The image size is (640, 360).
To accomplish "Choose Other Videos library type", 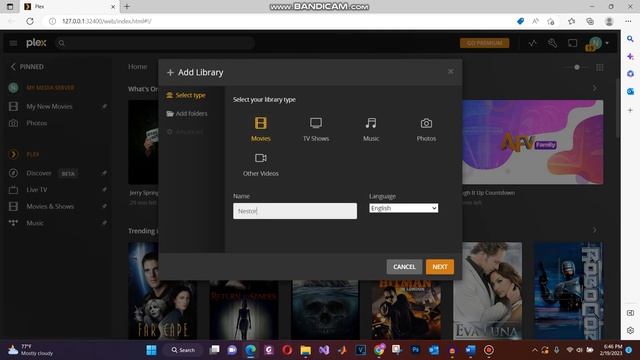I will [x=260, y=164].
